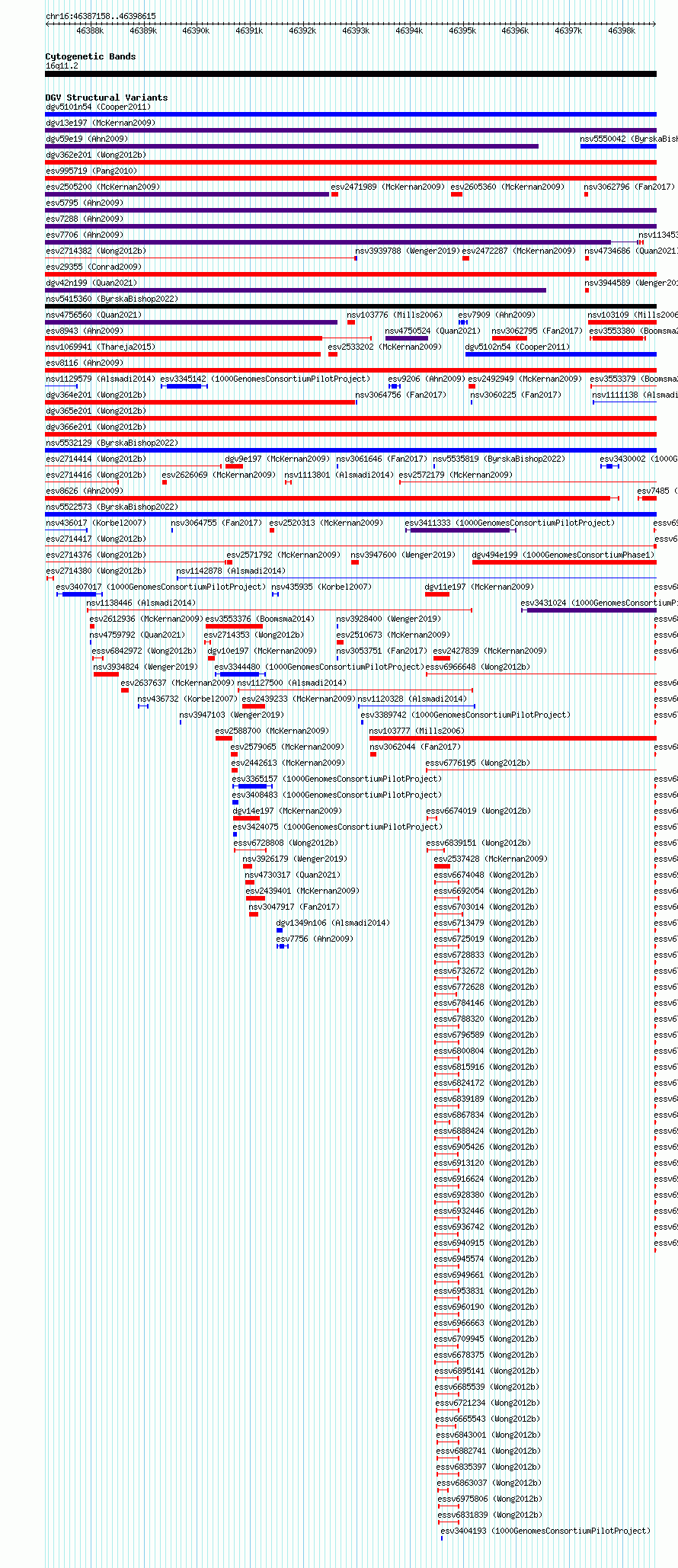Select the esv29355 (Conrad2009) variant
Screen dimensions: 678x1568
[x=94, y=267]
